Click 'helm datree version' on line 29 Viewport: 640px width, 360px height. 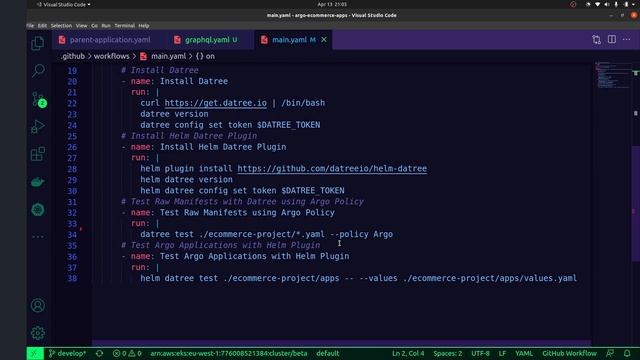point(187,180)
